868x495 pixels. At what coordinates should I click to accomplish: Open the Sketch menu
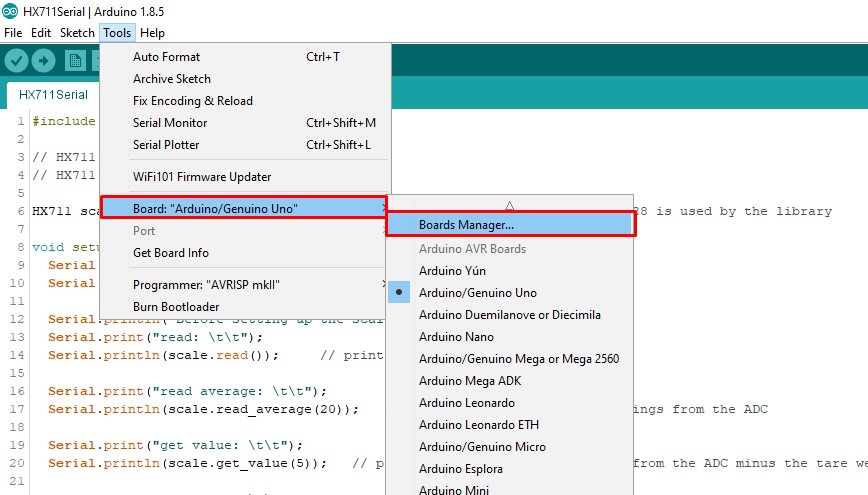click(77, 33)
